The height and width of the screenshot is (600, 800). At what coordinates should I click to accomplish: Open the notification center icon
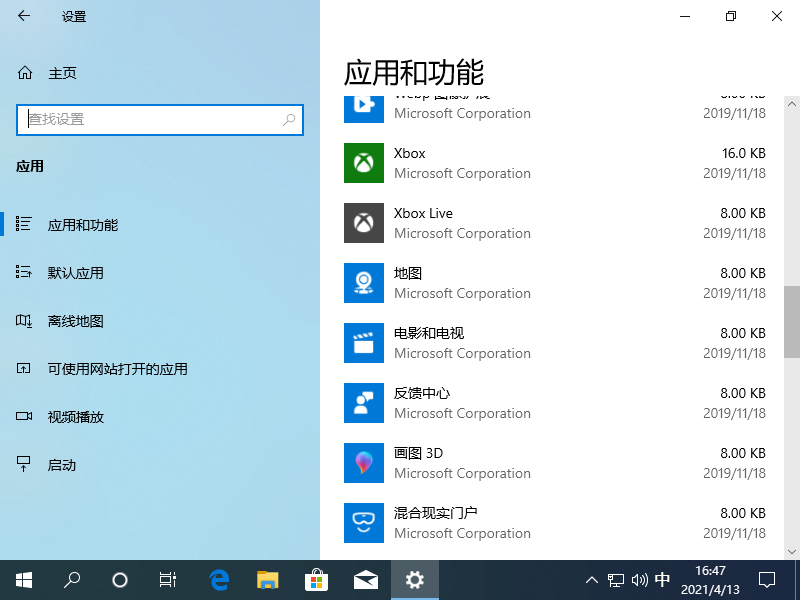tap(767, 580)
